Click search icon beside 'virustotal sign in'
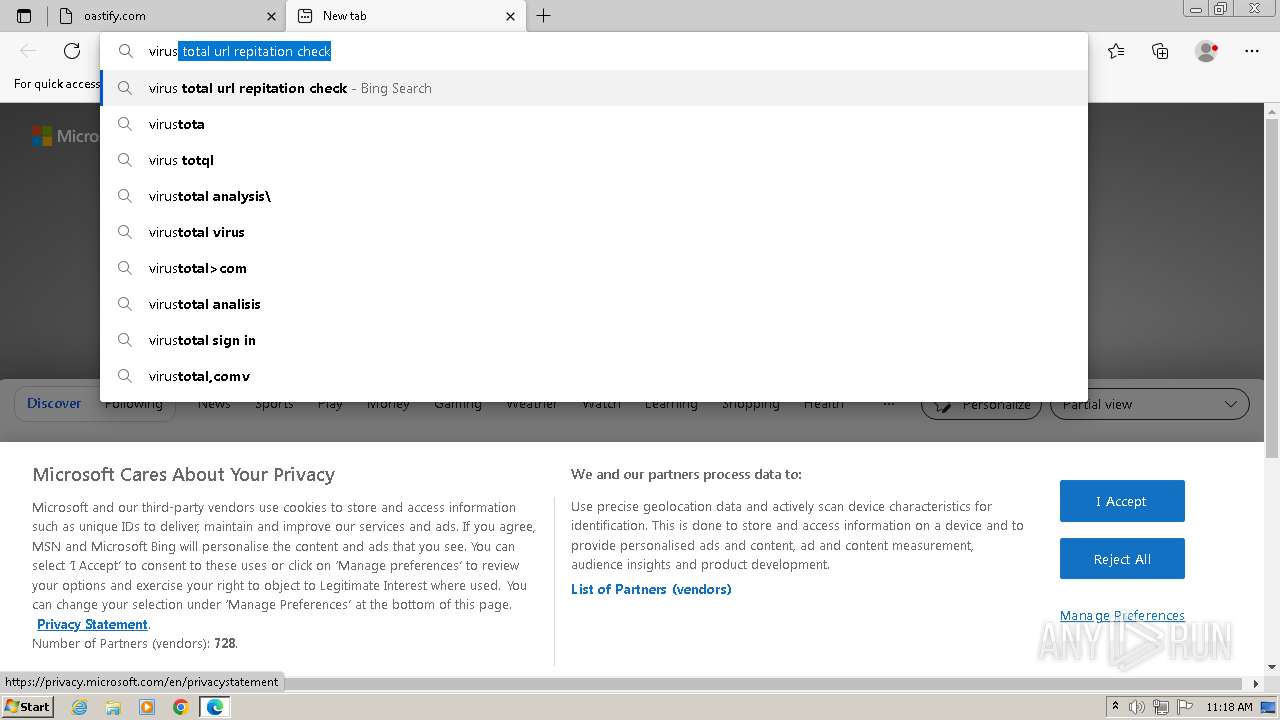Viewport: 1280px width, 720px height. [x=125, y=340]
